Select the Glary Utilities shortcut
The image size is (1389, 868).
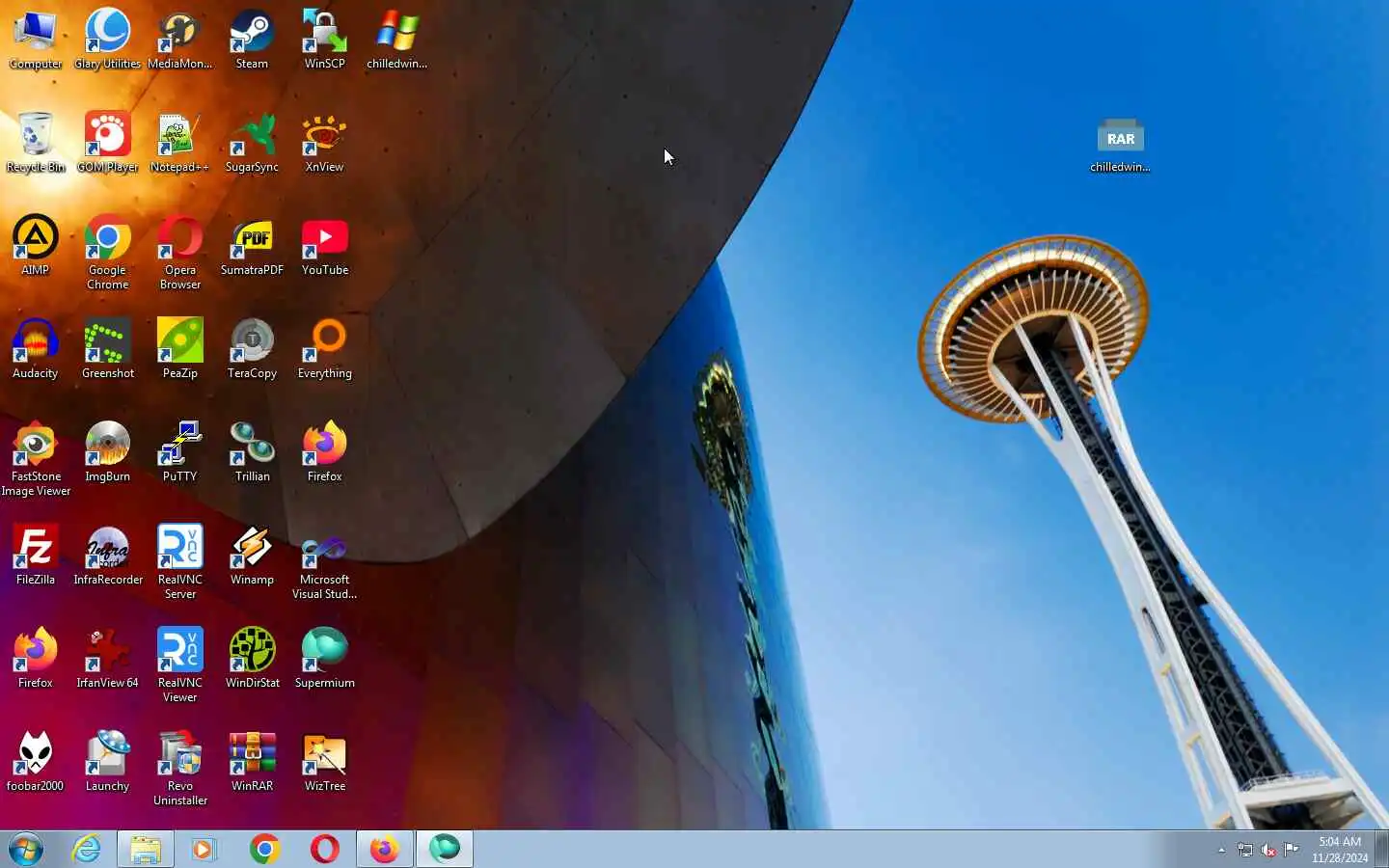coord(108,39)
